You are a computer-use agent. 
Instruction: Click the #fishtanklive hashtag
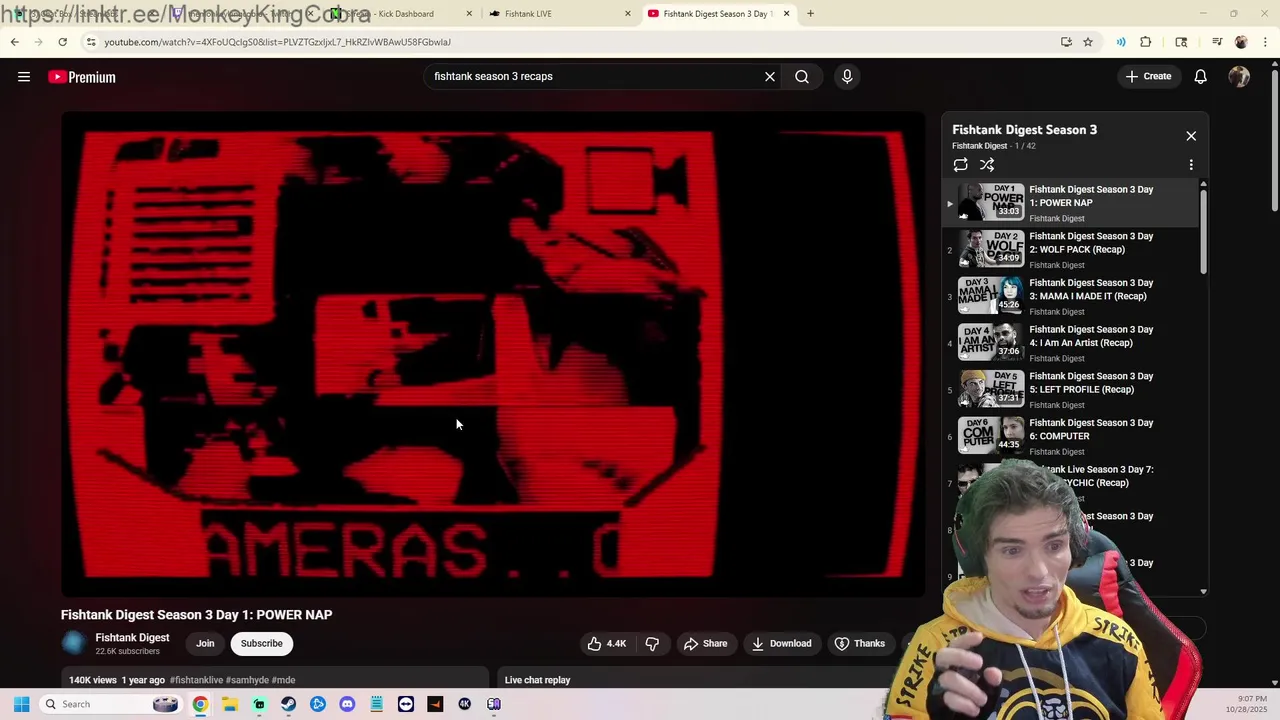[x=196, y=680]
